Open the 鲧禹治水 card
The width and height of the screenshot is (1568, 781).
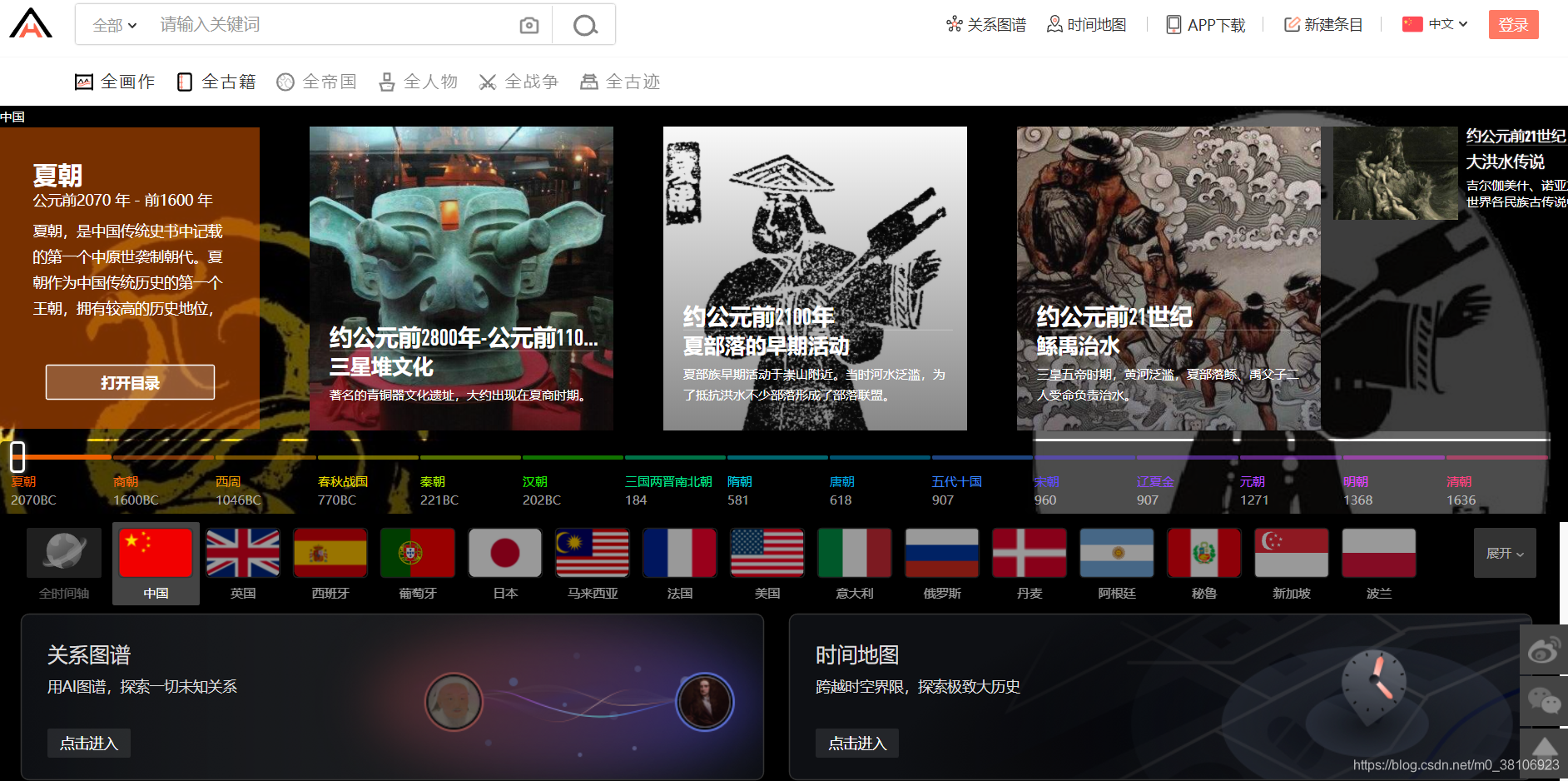coord(1169,278)
